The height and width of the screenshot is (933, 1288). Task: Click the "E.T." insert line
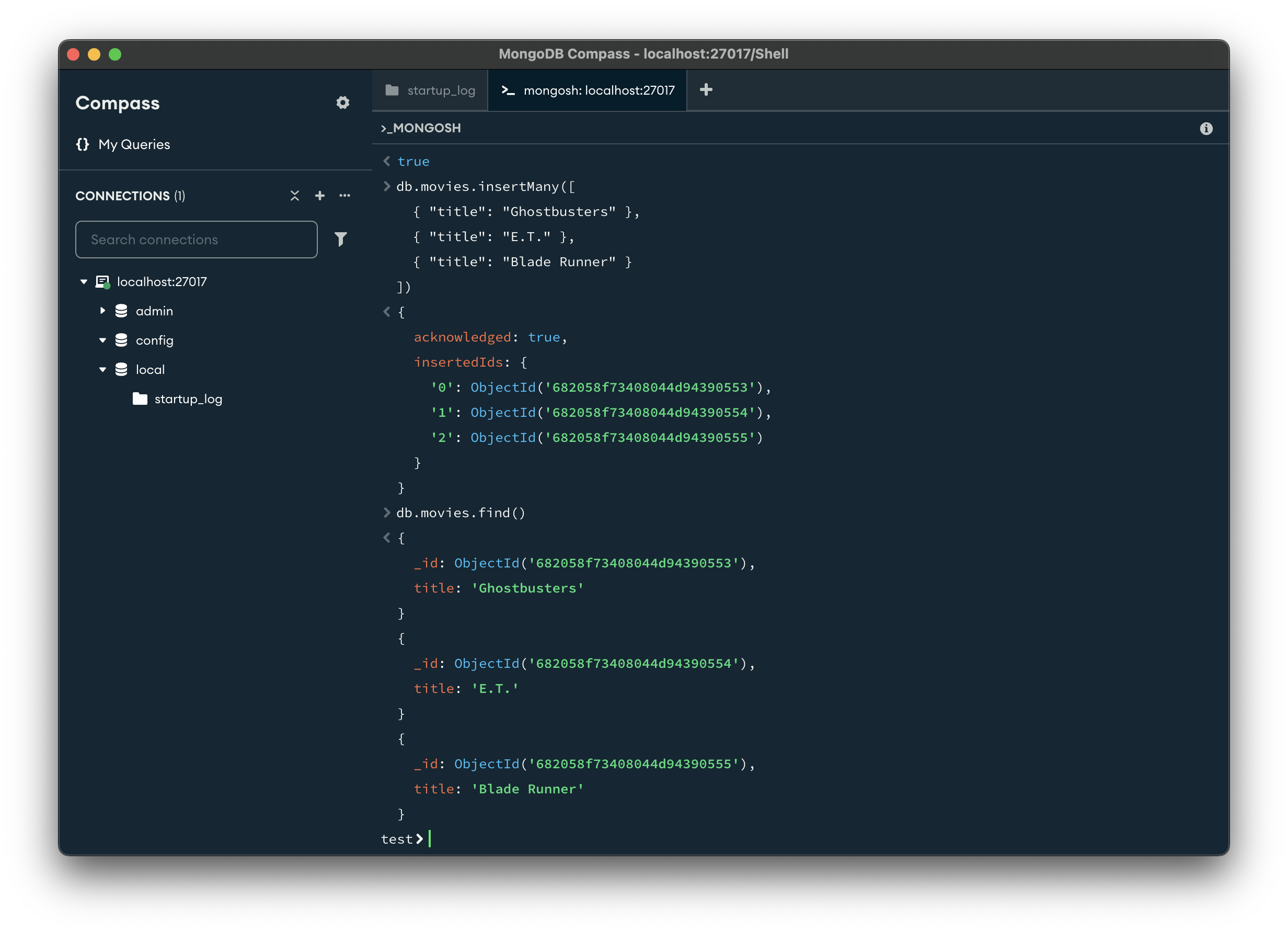493,236
